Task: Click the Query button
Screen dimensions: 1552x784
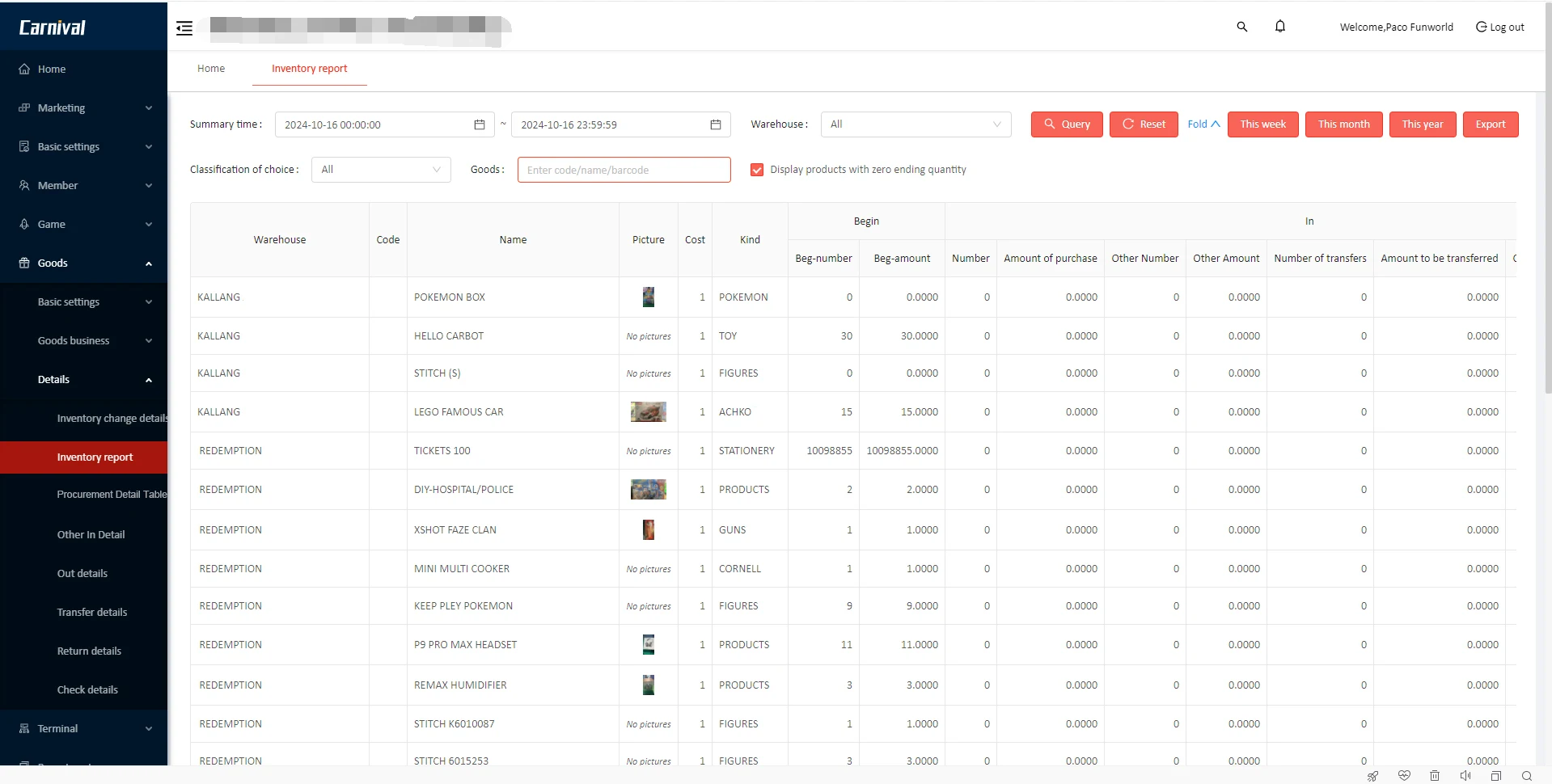Action: click(1066, 124)
